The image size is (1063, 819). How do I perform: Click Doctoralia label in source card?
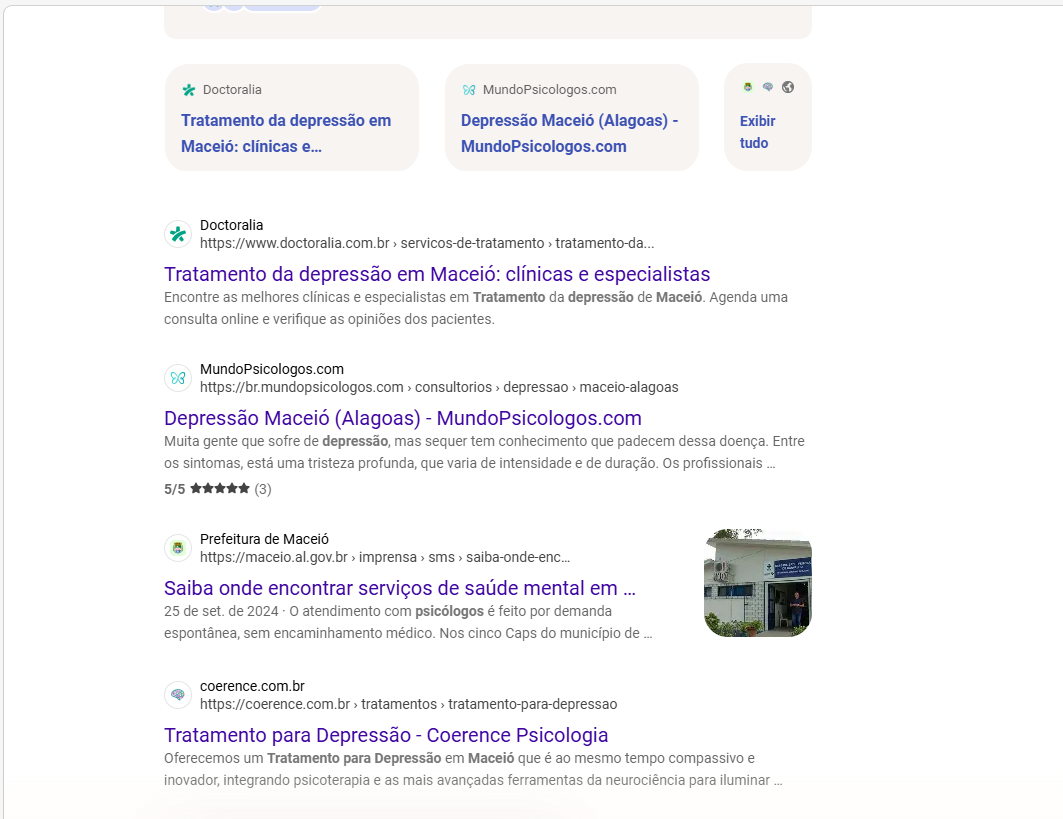tap(232, 89)
